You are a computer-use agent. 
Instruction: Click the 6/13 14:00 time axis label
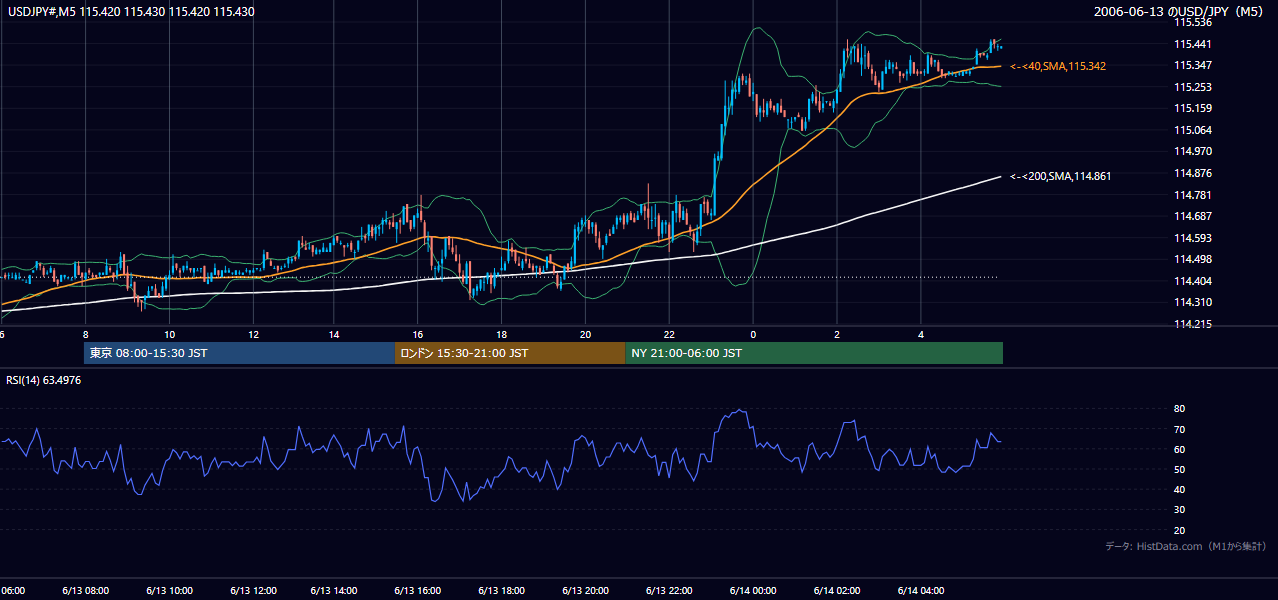pyautogui.click(x=336, y=590)
